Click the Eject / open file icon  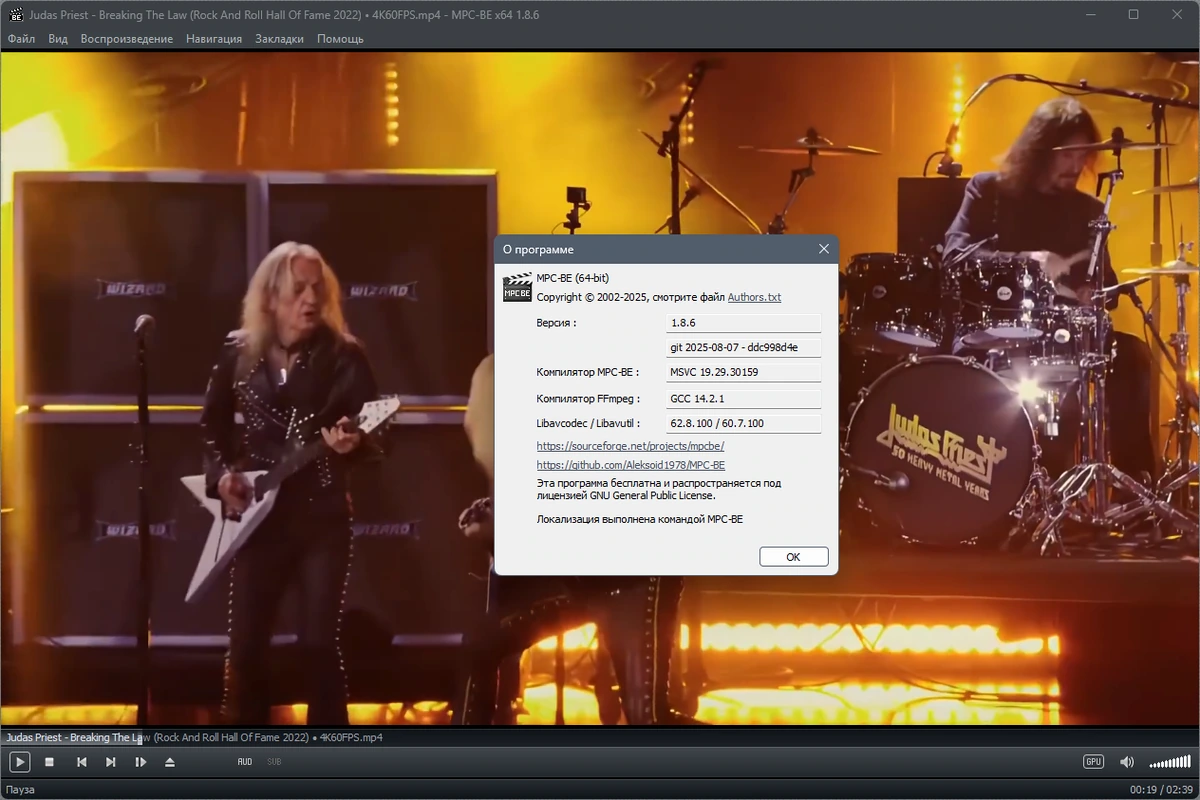170,762
